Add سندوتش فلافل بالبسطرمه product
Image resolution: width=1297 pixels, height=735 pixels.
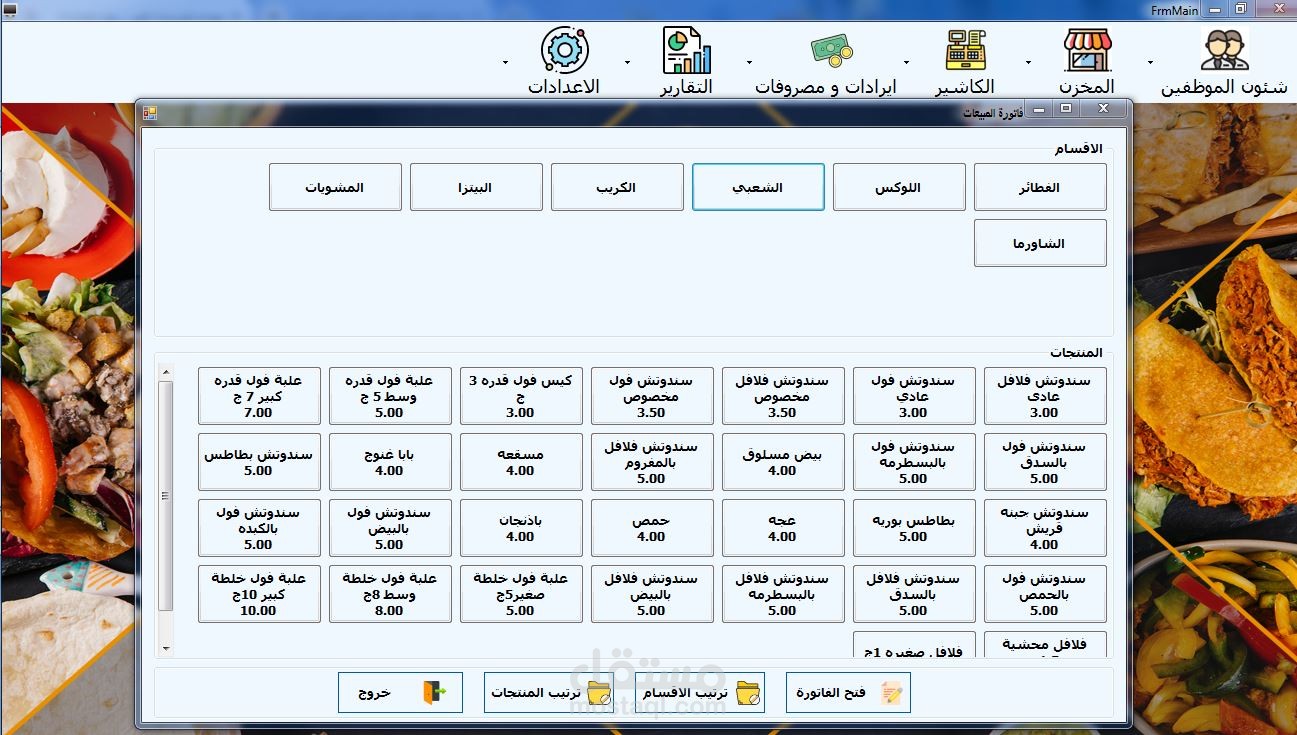coord(783,594)
